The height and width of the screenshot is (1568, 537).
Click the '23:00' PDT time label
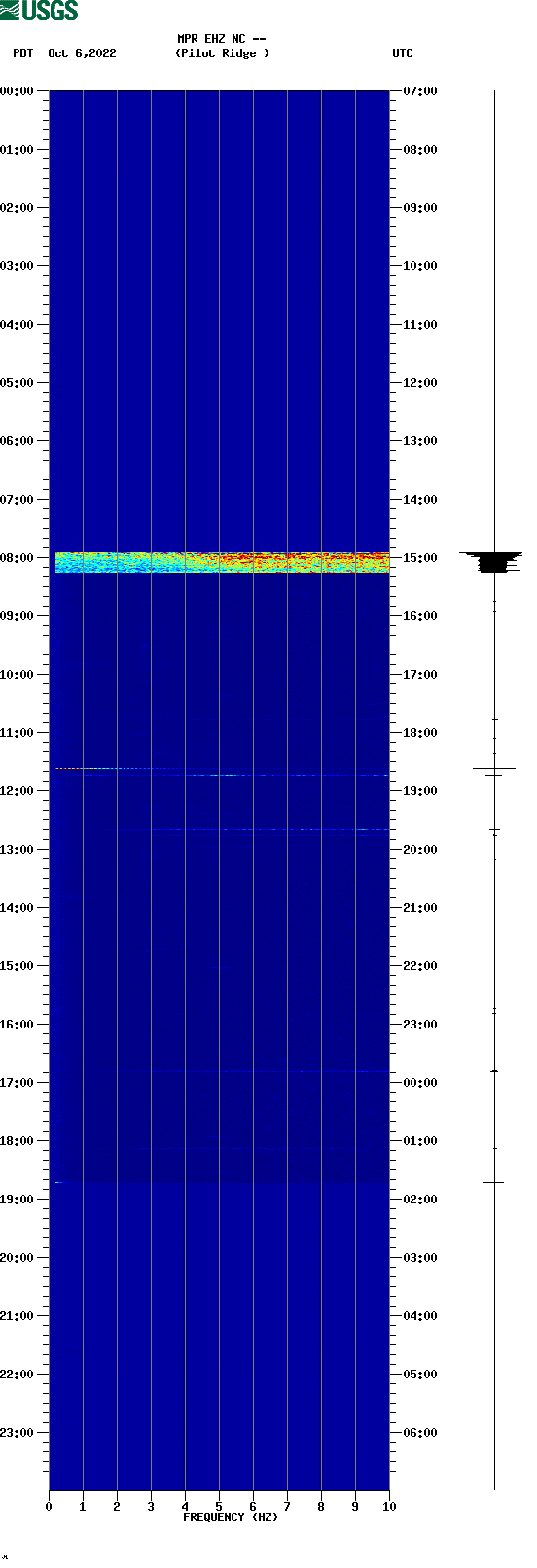coord(17,1433)
